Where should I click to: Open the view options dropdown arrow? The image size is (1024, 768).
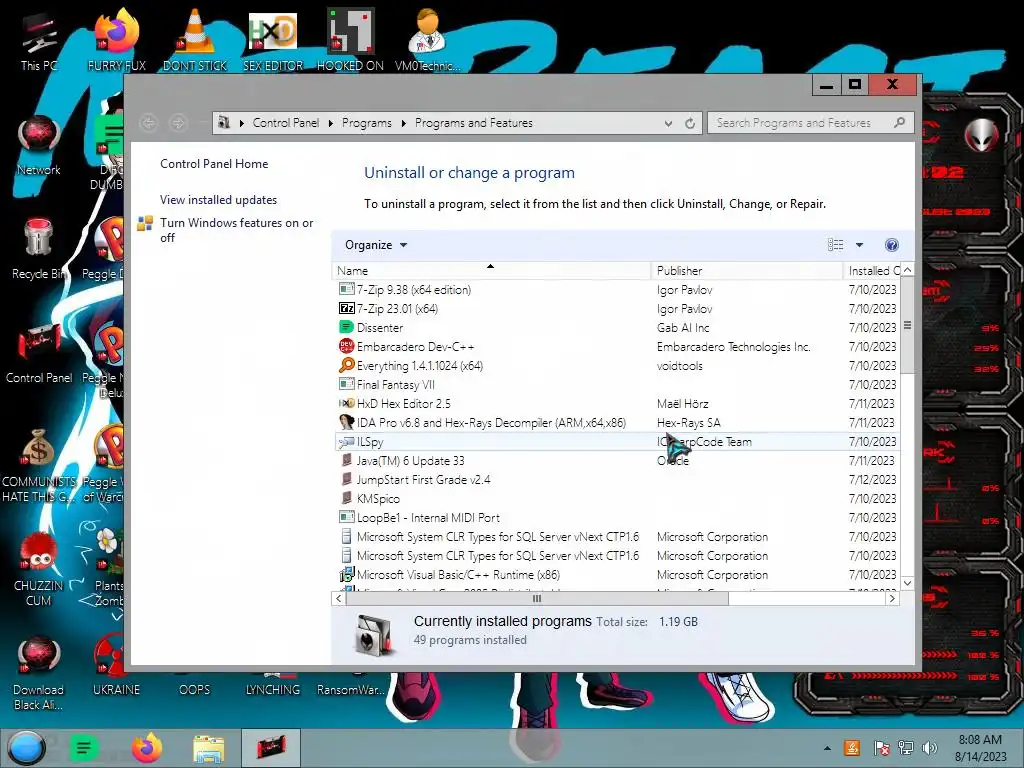point(859,245)
